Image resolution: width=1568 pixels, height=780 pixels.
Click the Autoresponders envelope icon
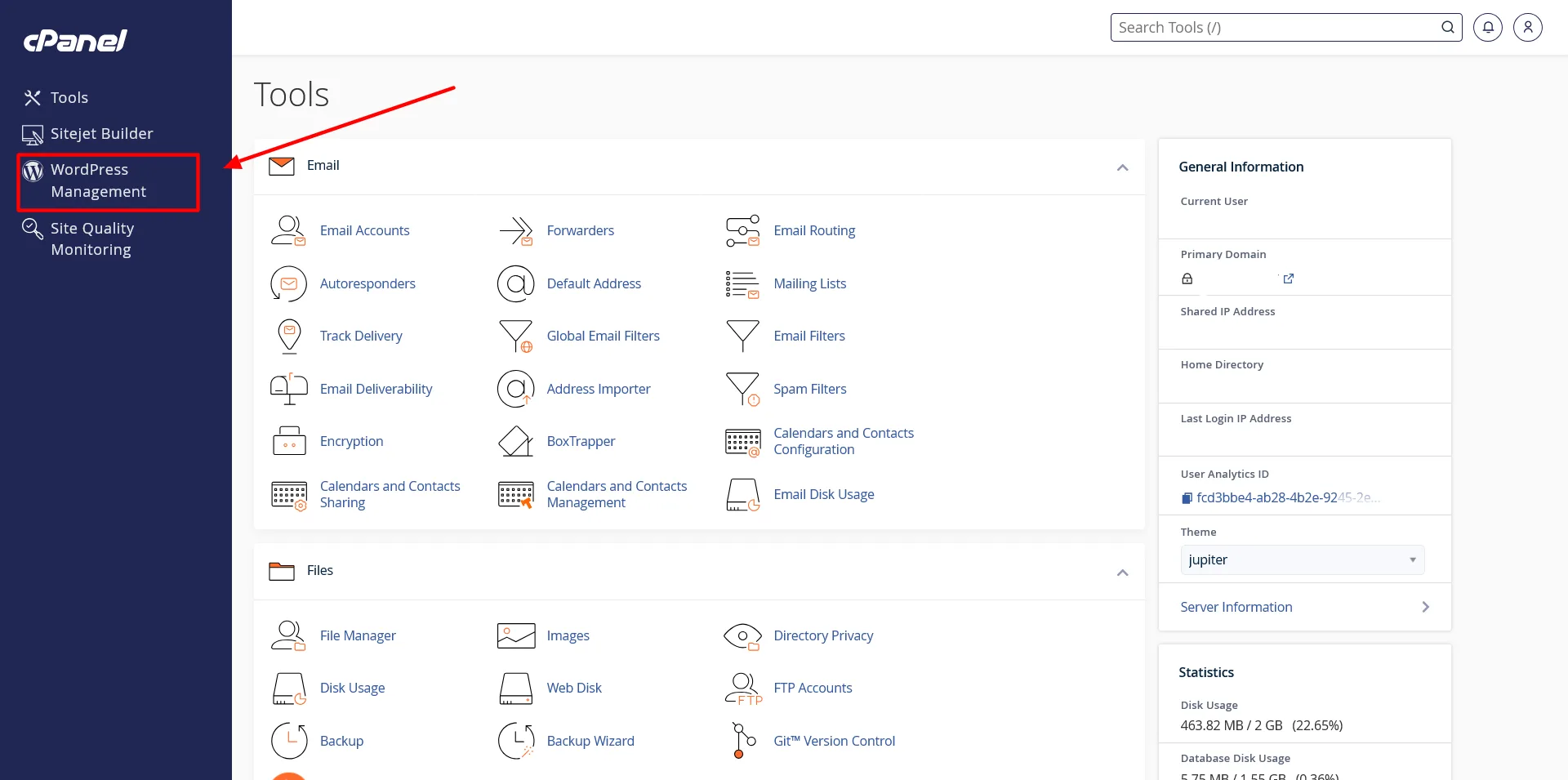pyautogui.click(x=288, y=284)
